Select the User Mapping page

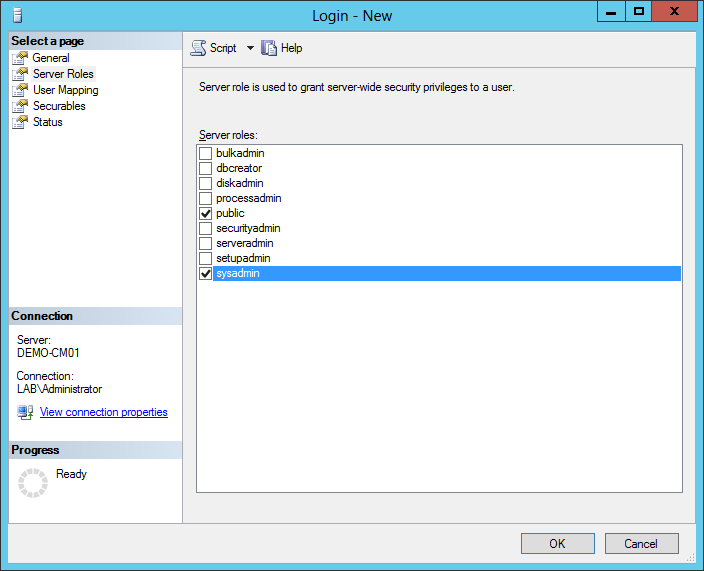point(65,90)
